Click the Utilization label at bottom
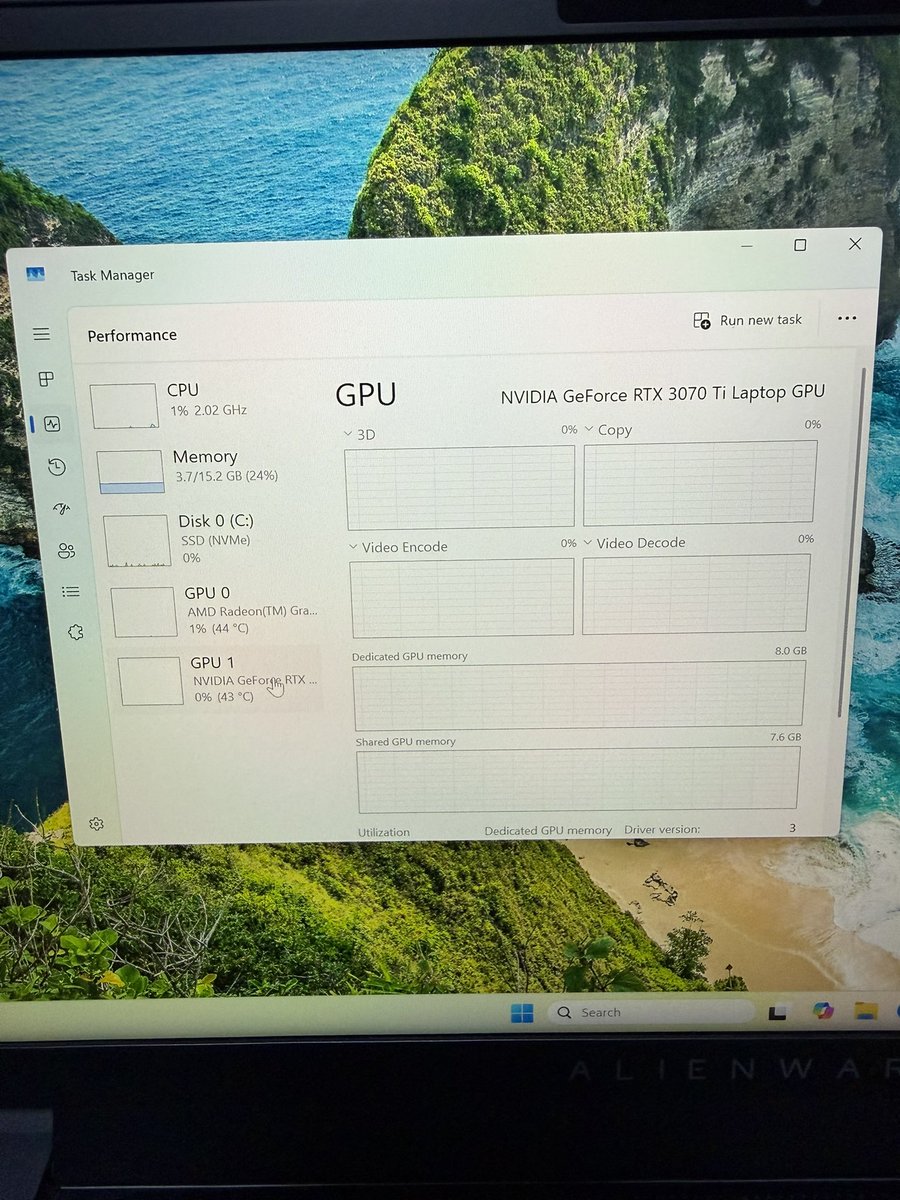Image resolution: width=900 pixels, height=1200 pixels. (x=384, y=832)
